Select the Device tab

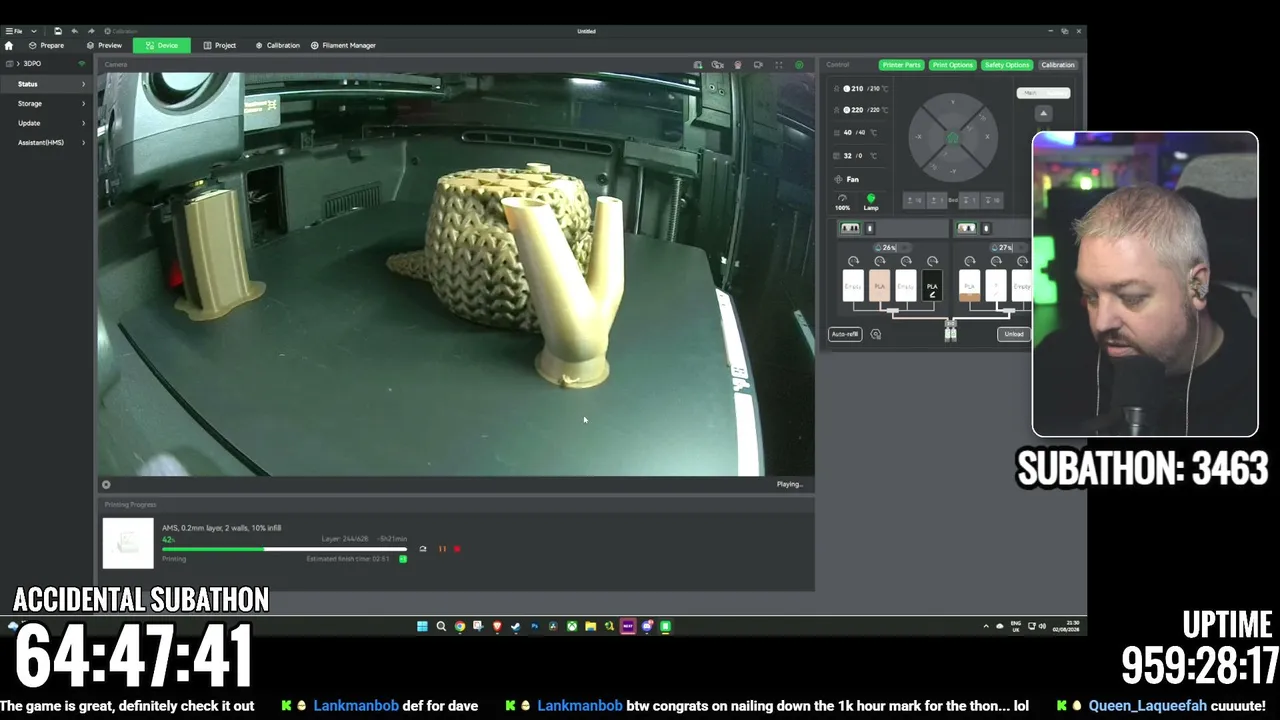point(161,45)
